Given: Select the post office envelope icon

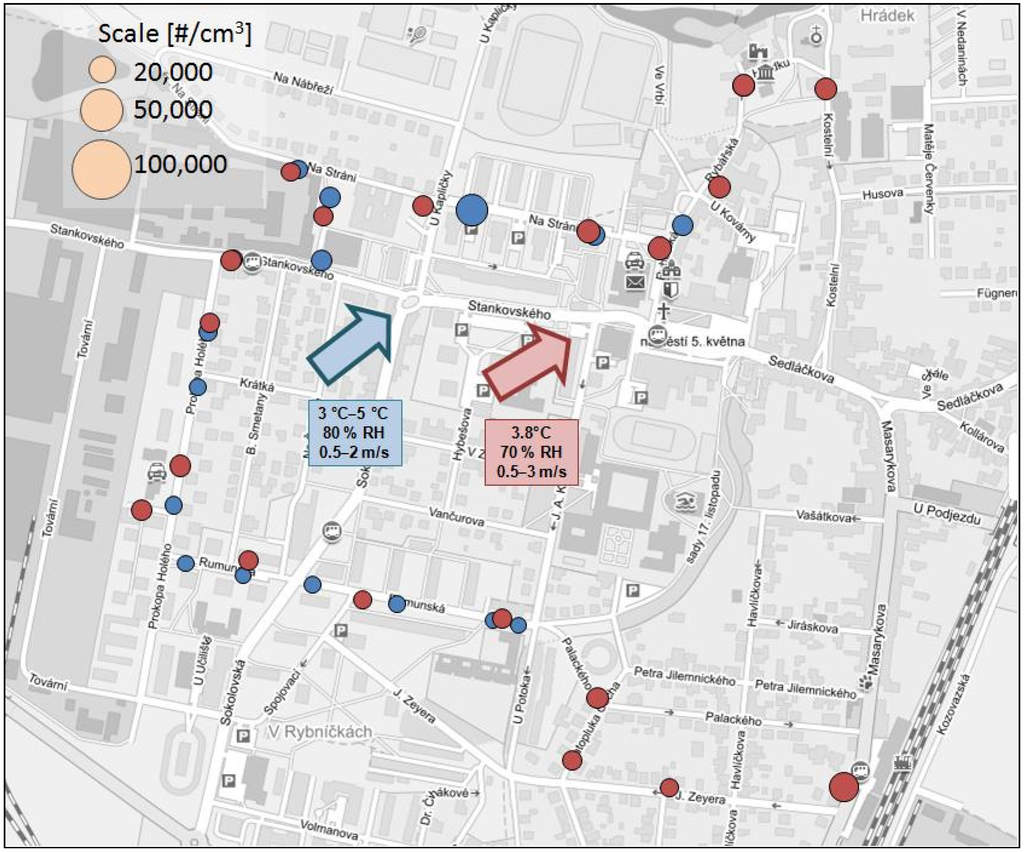Looking at the screenshot, I should pyautogui.click(x=634, y=282).
